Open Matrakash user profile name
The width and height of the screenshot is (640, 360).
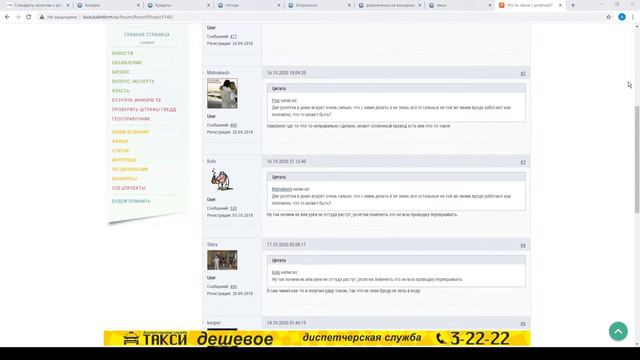(x=218, y=73)
